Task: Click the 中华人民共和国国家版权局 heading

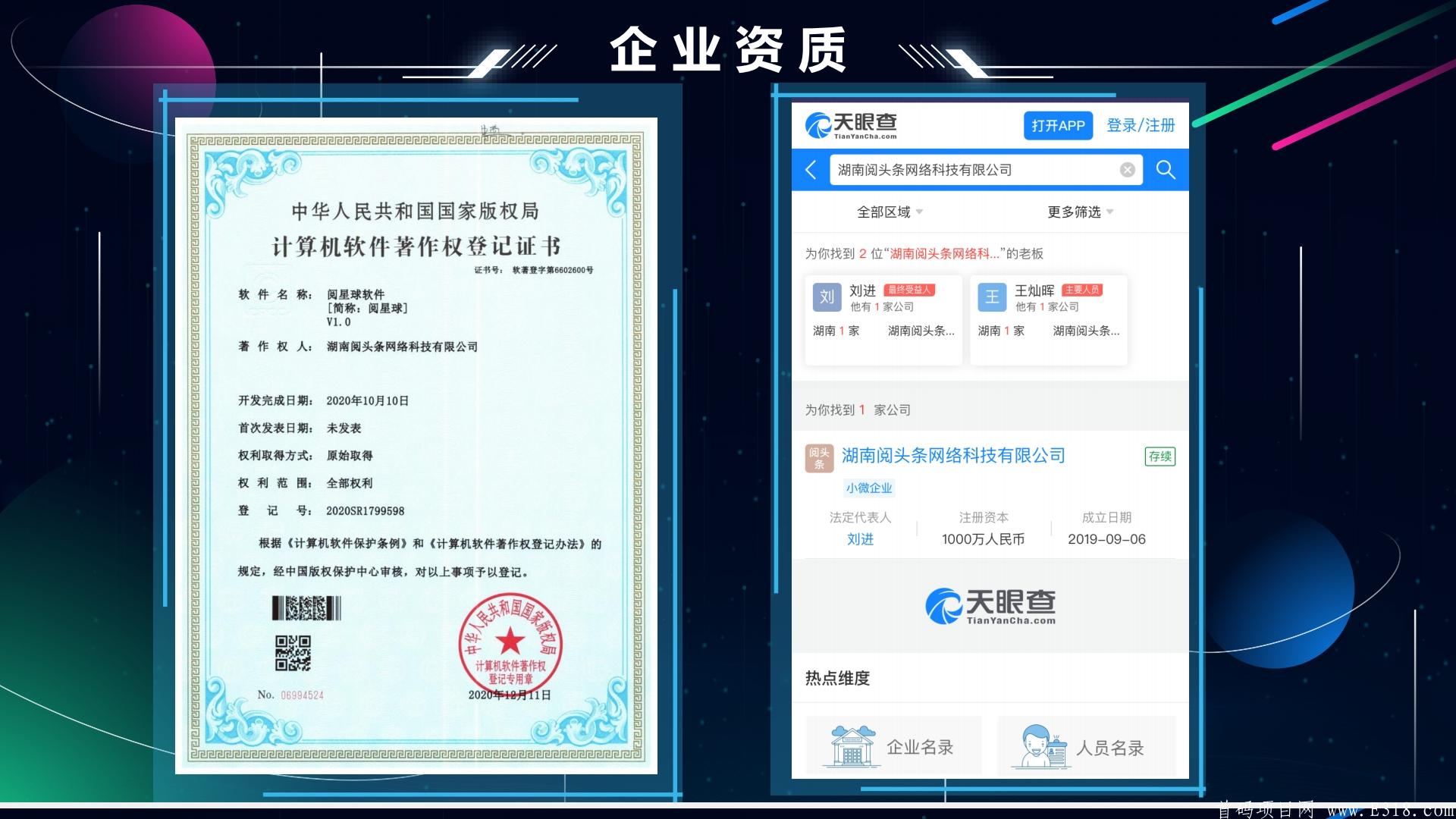Action: [x=416, y=211]
